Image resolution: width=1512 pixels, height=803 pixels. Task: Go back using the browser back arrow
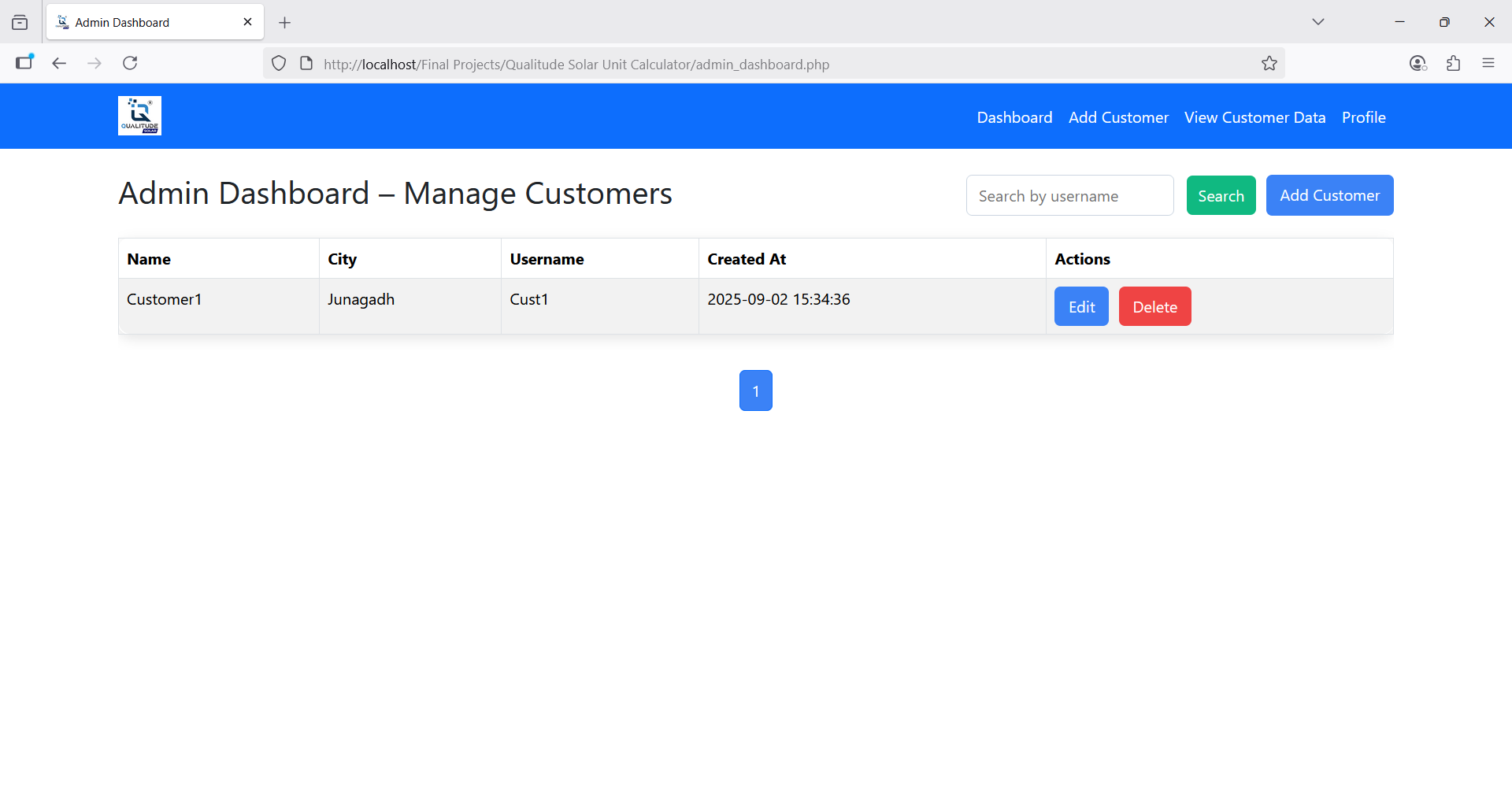59,63
